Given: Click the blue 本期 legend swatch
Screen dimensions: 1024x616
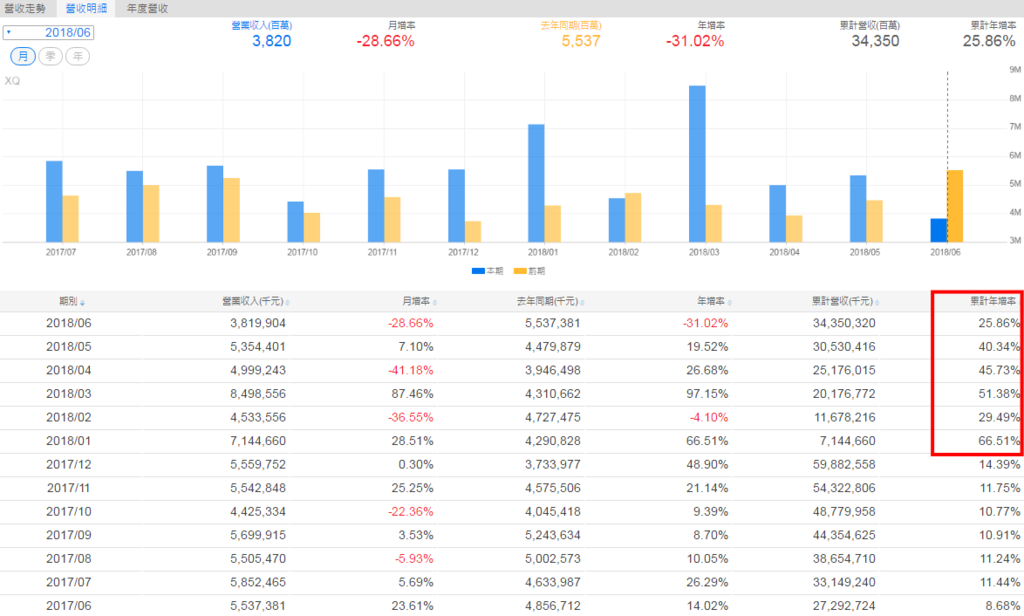Looking at the screenshot, I should click(478, 271).
